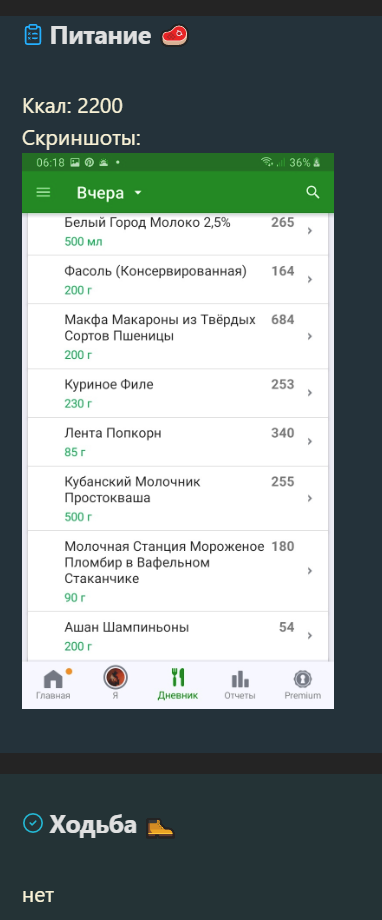This screenshot has width=382, height=920.
Task: Open the hamburger menu icon
Action: click(x=43, y=192)
